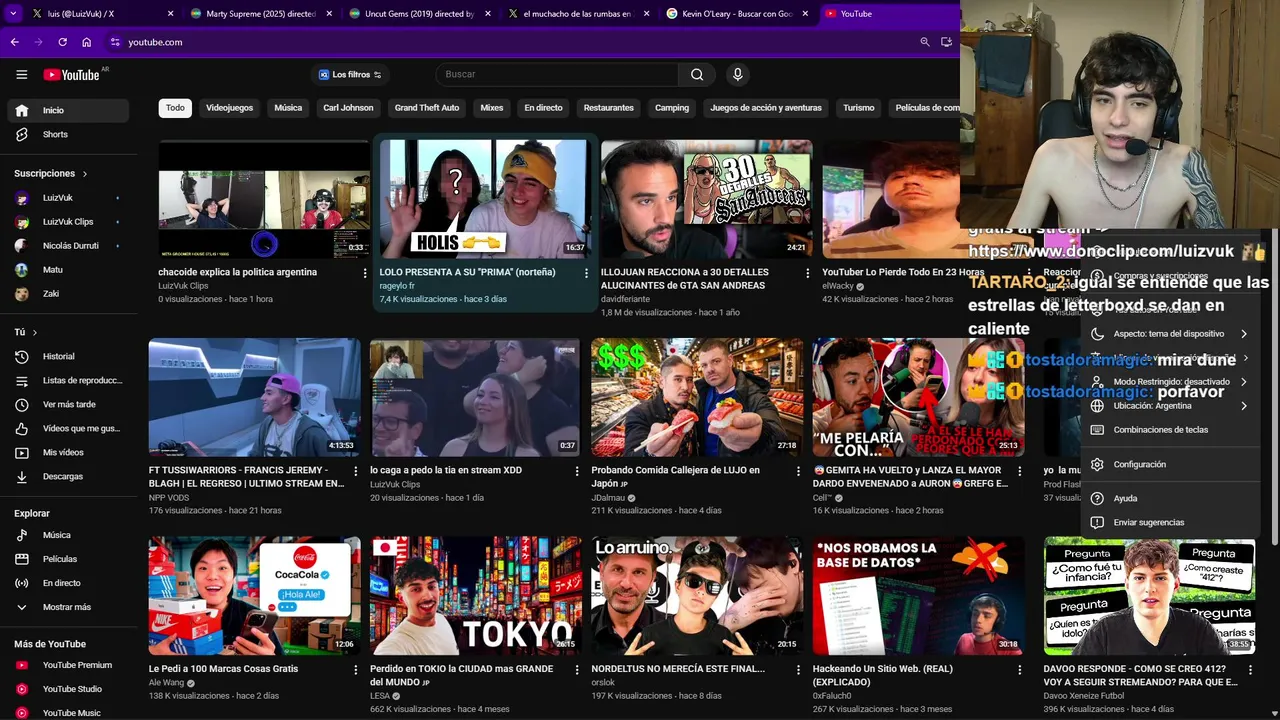Open Aspecto: tema del dispositivo submenu
The image size is (1280, 720).
coord(1169,334)
